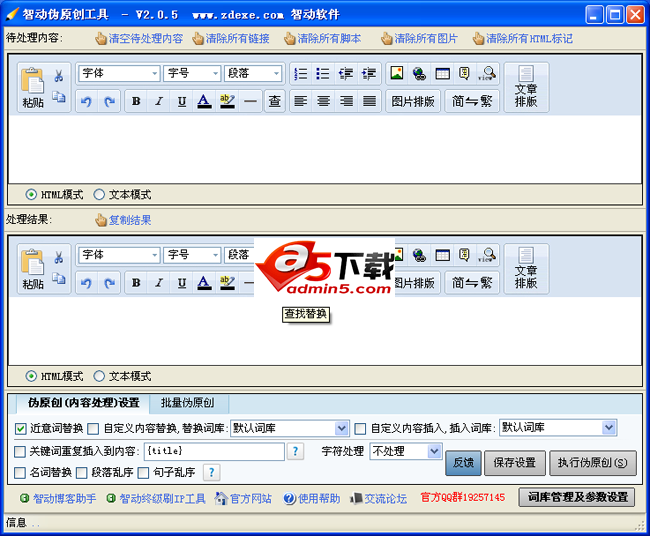The height and width of the screenshot is (536, 650).
Task: Select 文本模式 for the top editor
Action: (99, 194)
